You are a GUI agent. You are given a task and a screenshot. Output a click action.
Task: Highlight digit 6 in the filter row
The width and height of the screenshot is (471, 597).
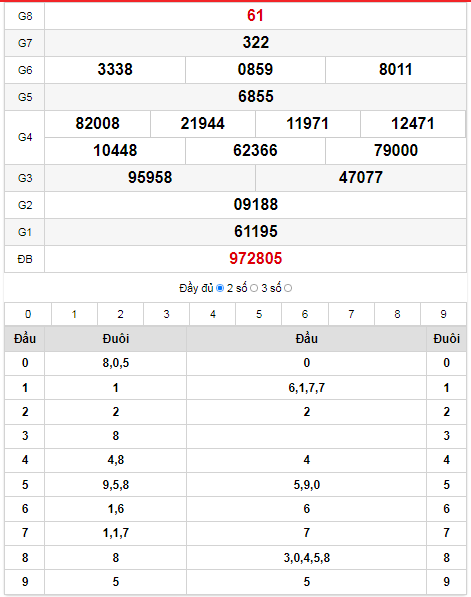click(305, 314)
